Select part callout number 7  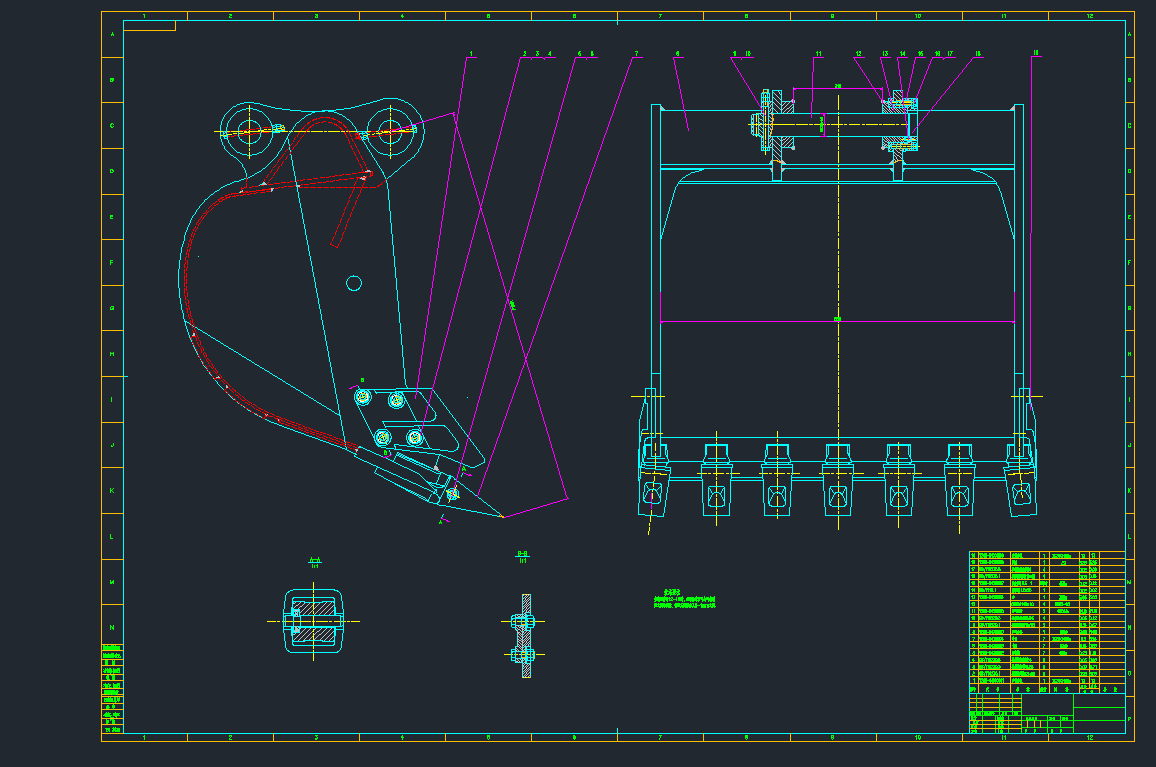click(636, 53)
